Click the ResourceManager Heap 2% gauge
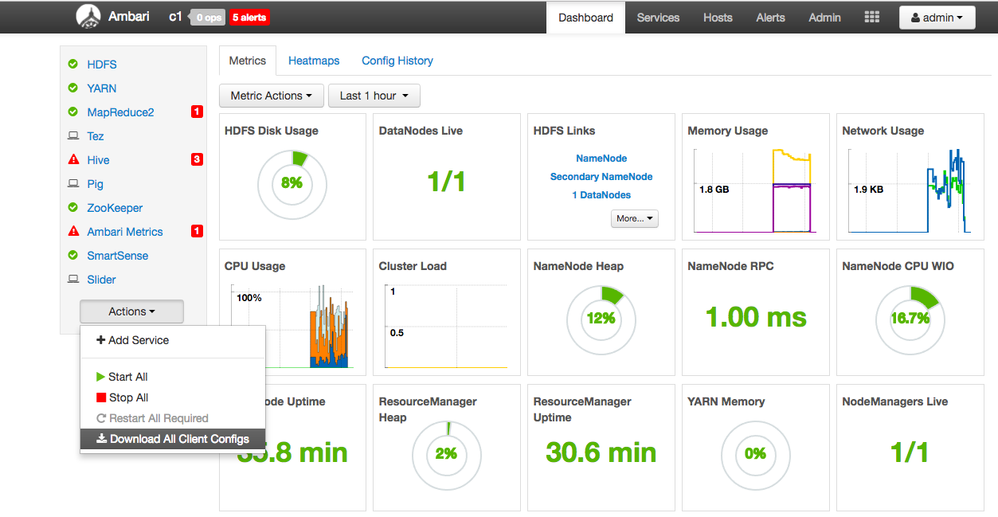 point(446,454)
